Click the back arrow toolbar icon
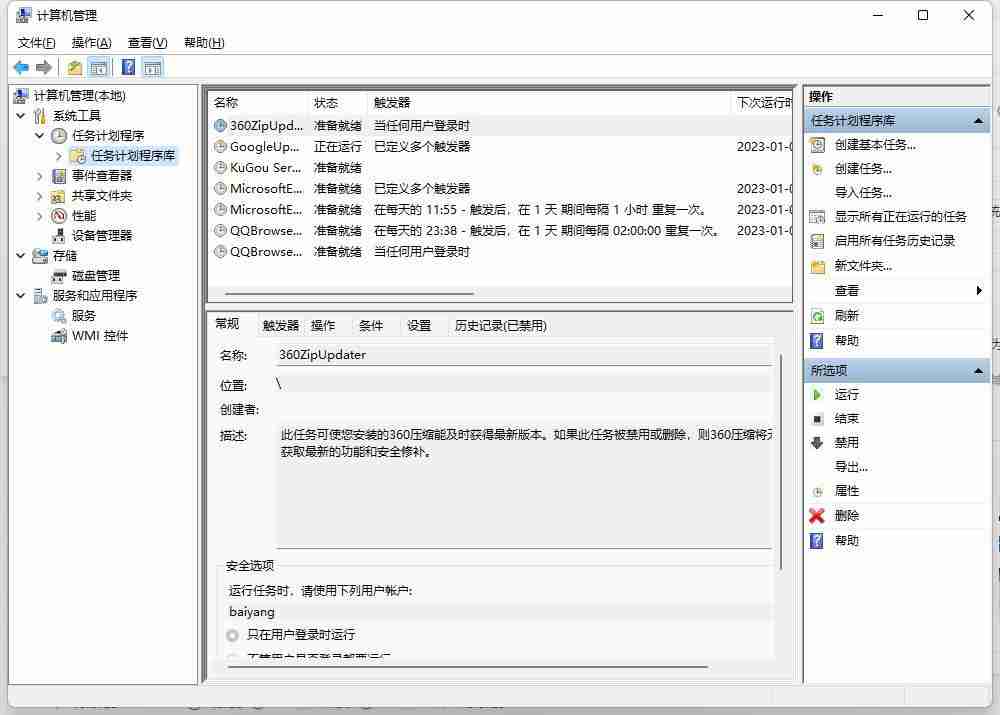Viewport: 1000px width, 715px height. 21,68
